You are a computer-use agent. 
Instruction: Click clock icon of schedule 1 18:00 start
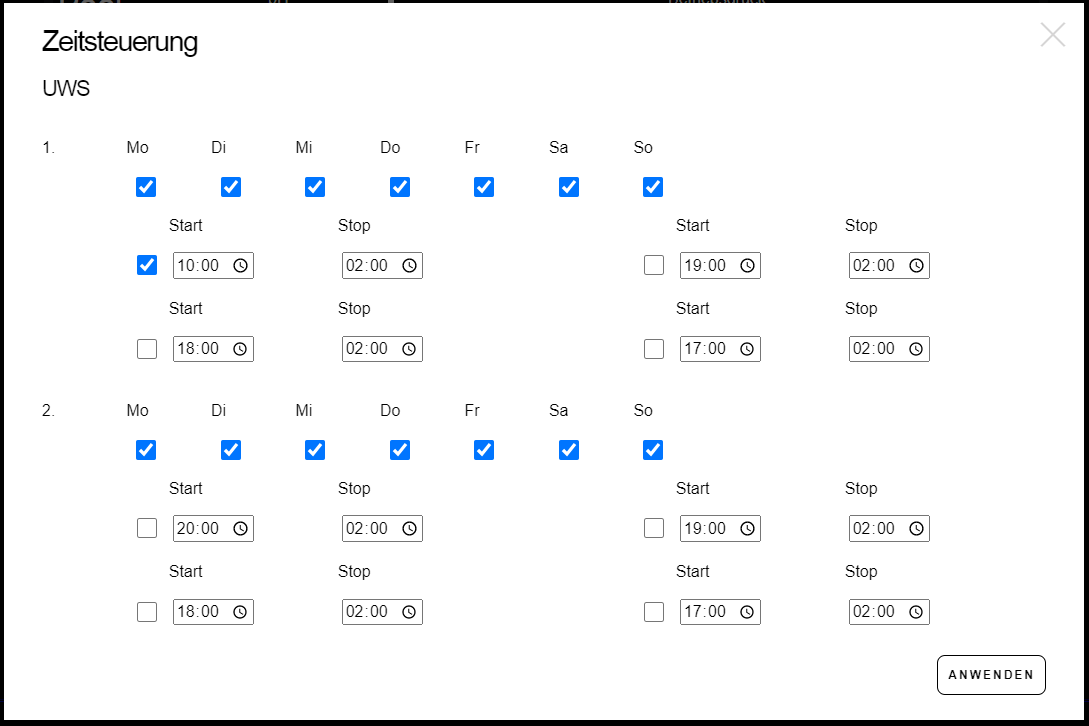click(x=240, y=349)
